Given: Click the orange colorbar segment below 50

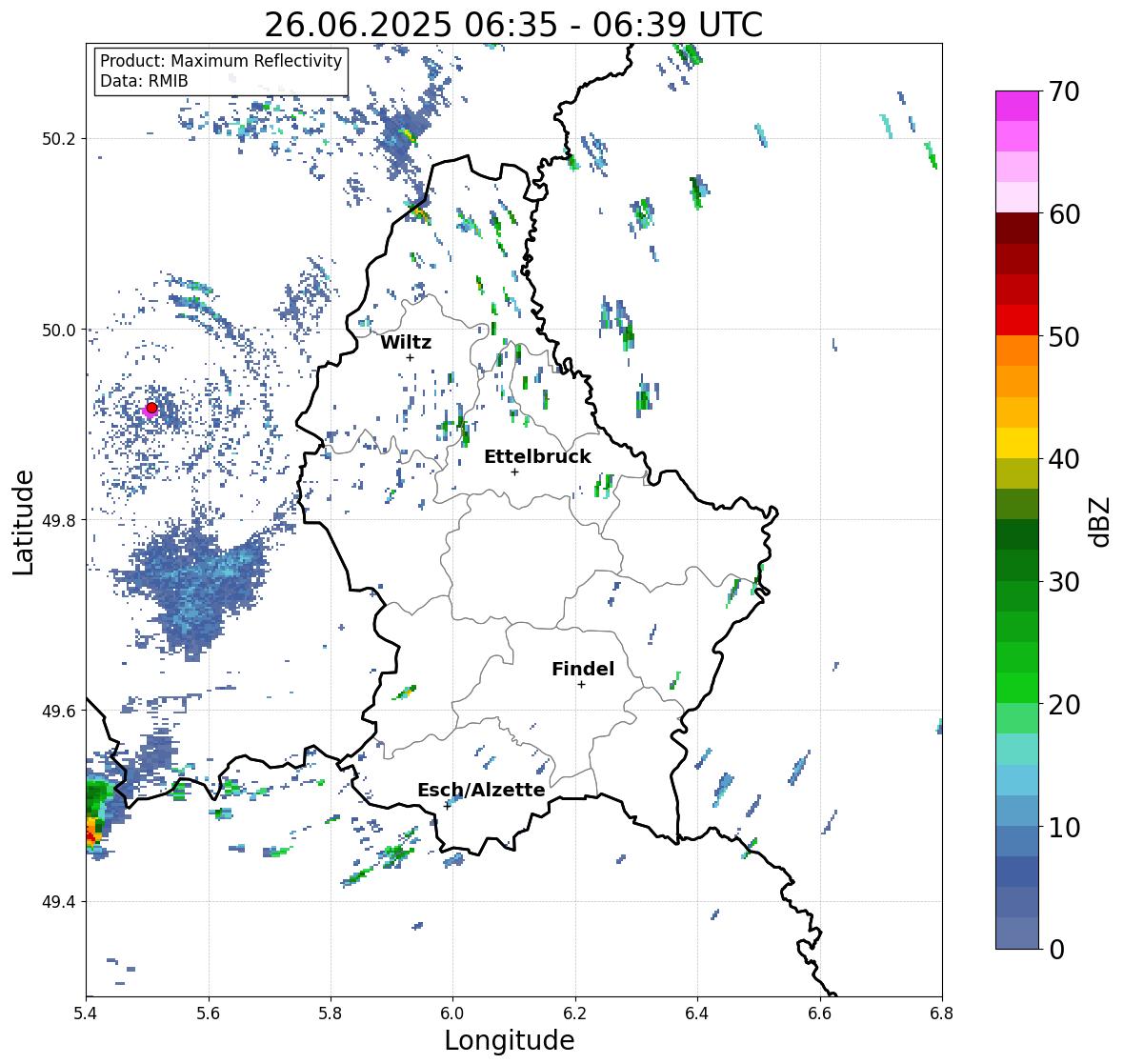Looking at the screenshot, I should [x=1017, y=351].
